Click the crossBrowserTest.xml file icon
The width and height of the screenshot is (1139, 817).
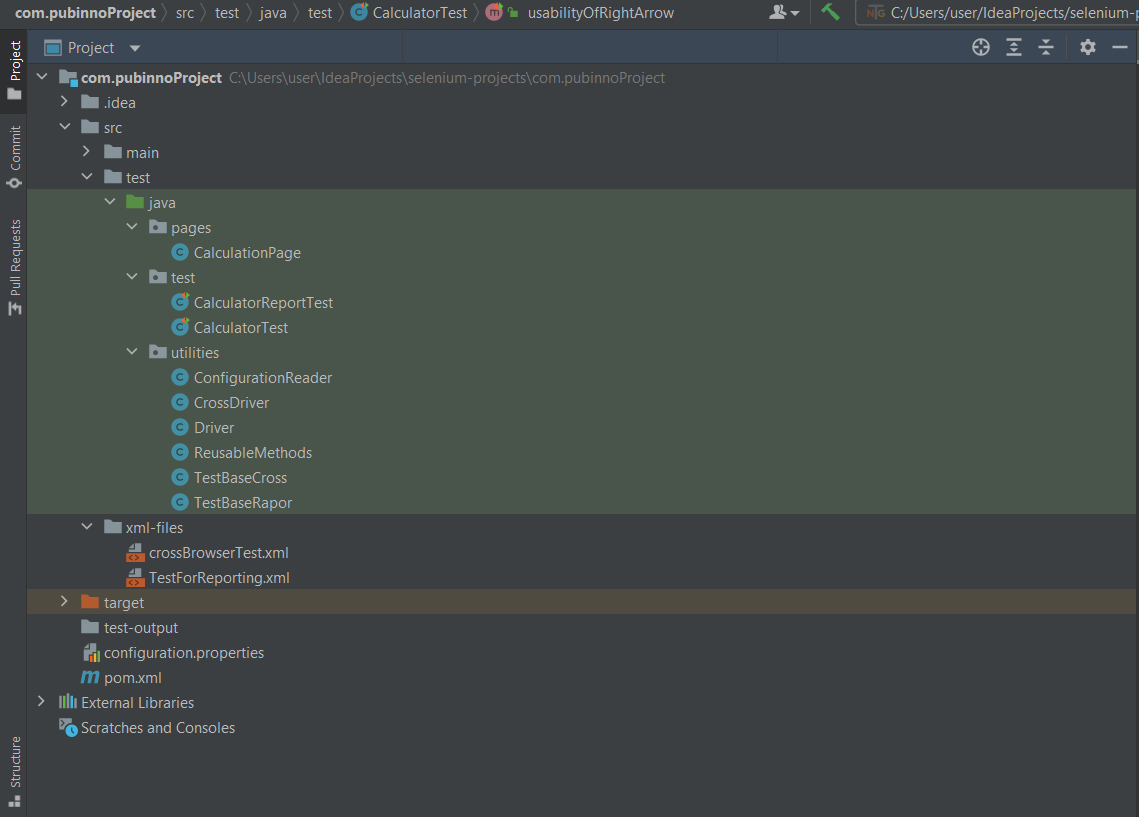[135, 553]
